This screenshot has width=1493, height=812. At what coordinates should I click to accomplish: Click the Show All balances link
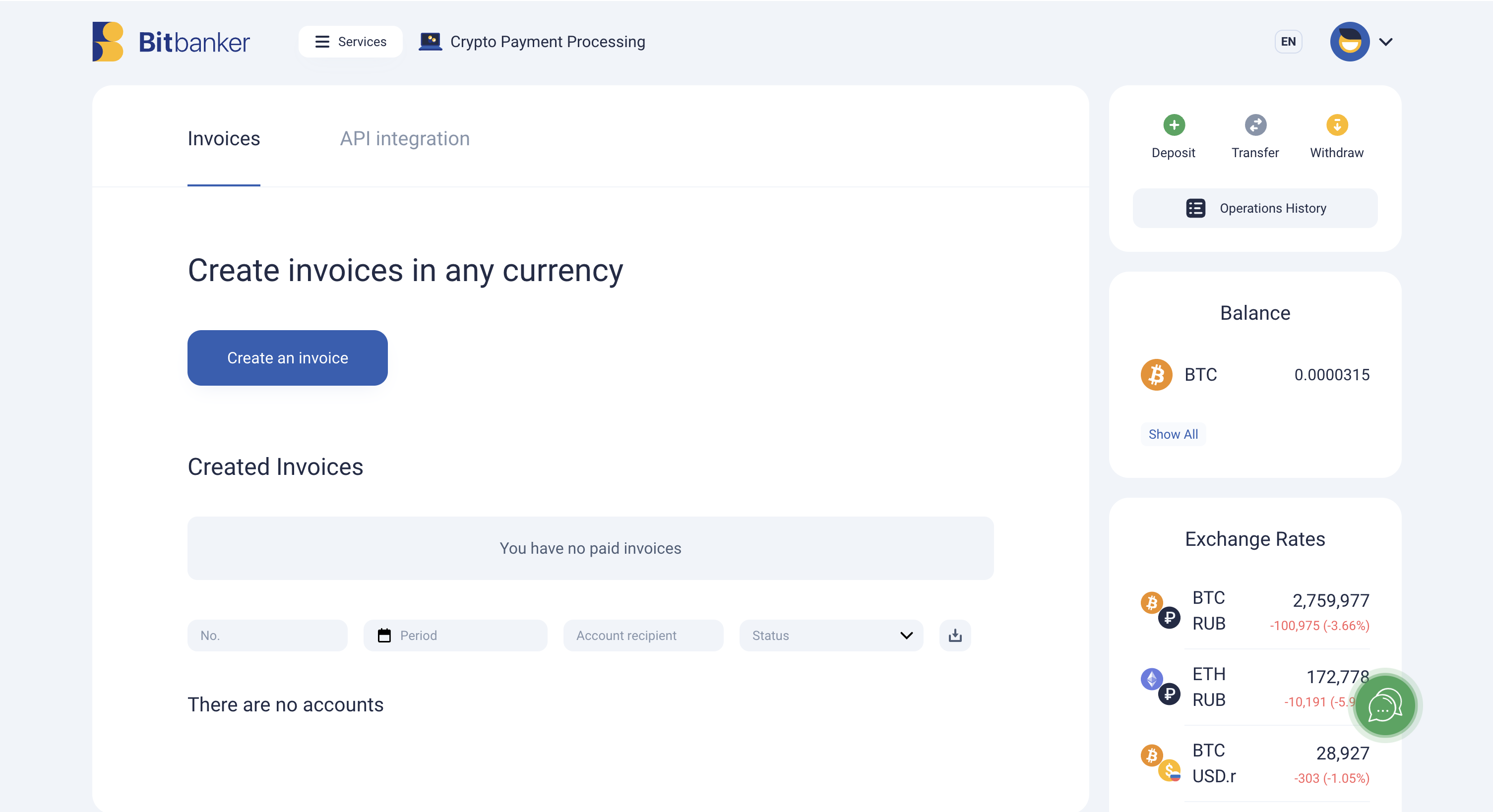click(x=1173, y=434)
